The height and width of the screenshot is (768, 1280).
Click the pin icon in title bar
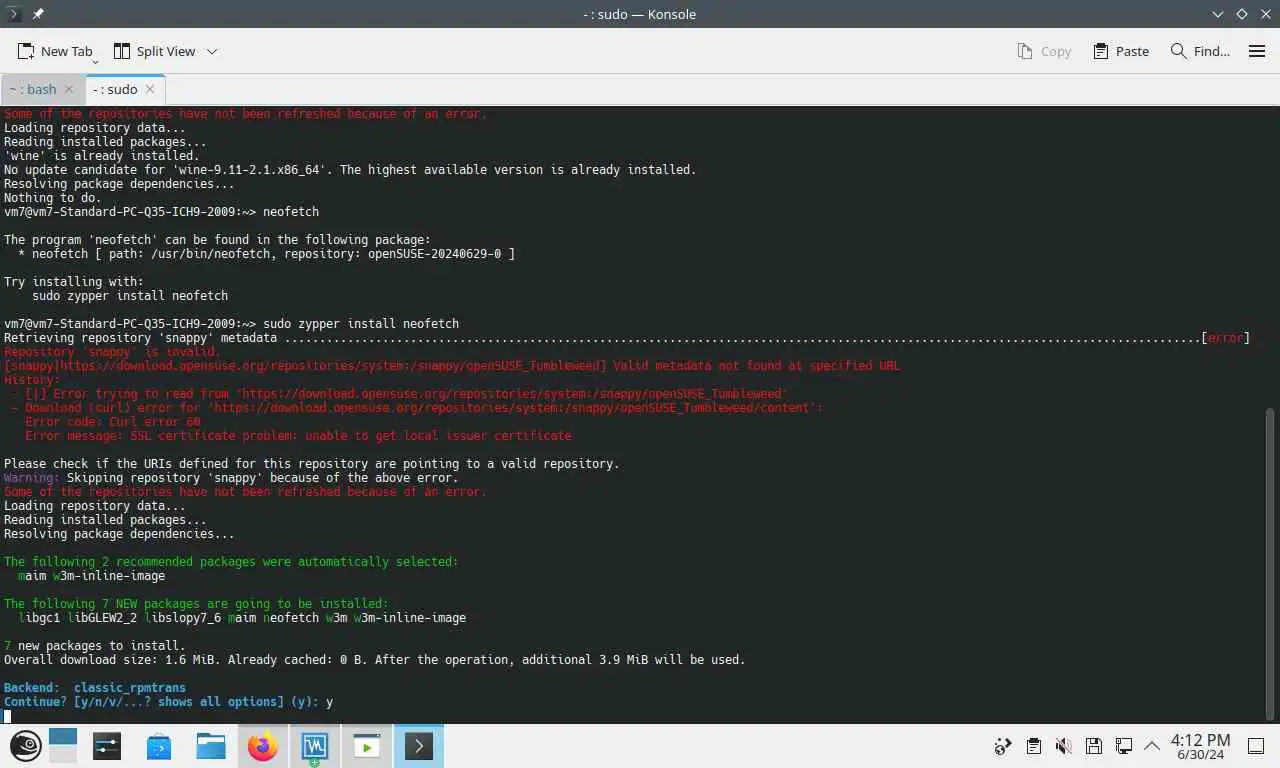coord(38,14)
